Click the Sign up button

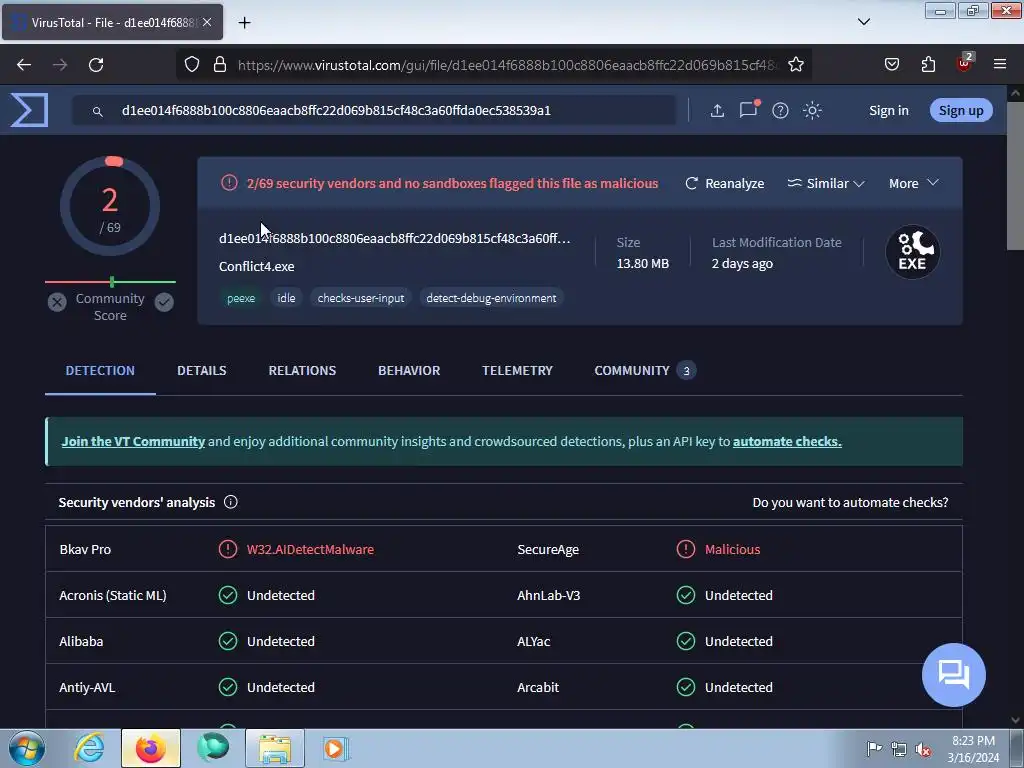[x=961, y=110]
